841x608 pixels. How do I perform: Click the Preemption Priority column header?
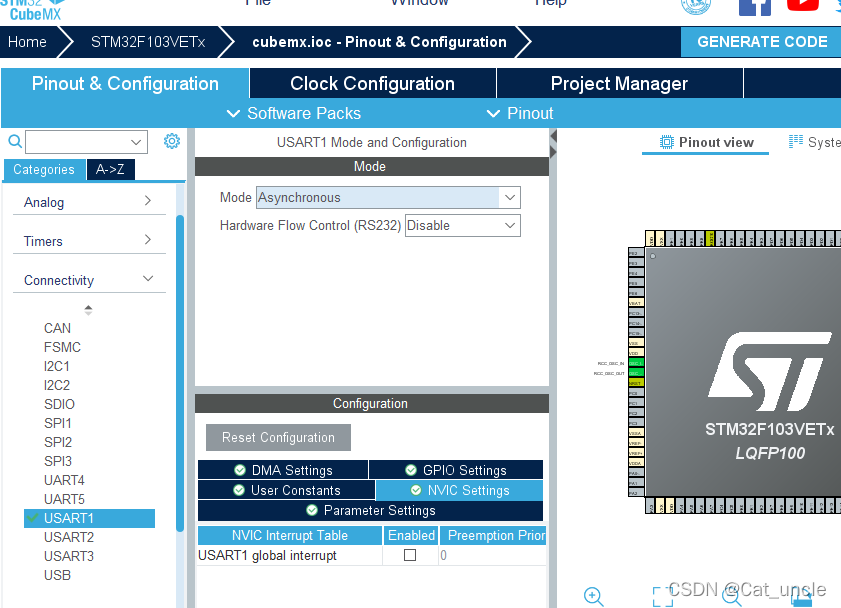[x=492, y=535]
